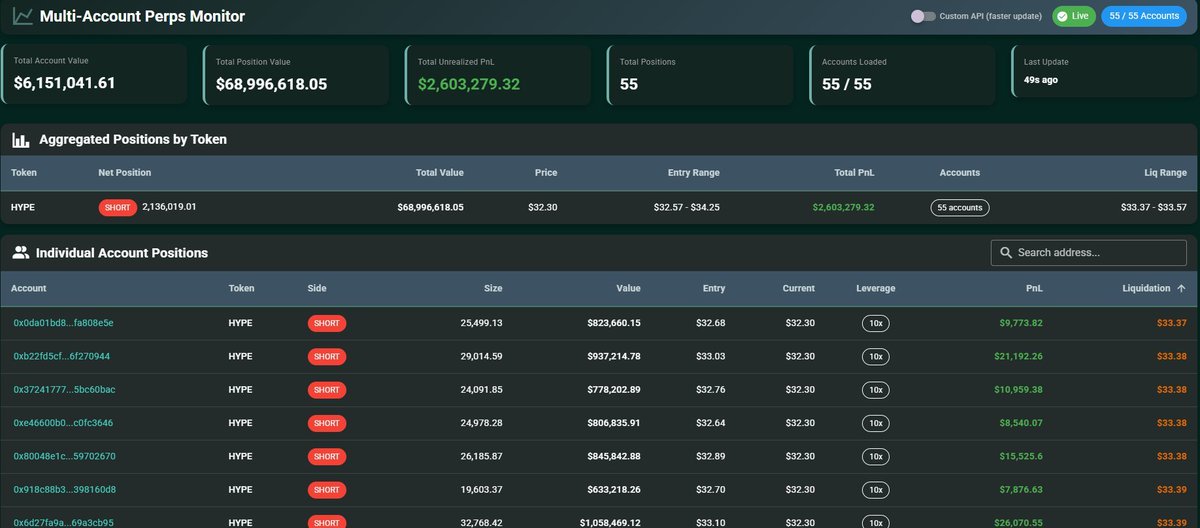The height and width of the screenshot is (528, 1200).
Task: Sort individual positions by Side column
Action: (318, 289)
